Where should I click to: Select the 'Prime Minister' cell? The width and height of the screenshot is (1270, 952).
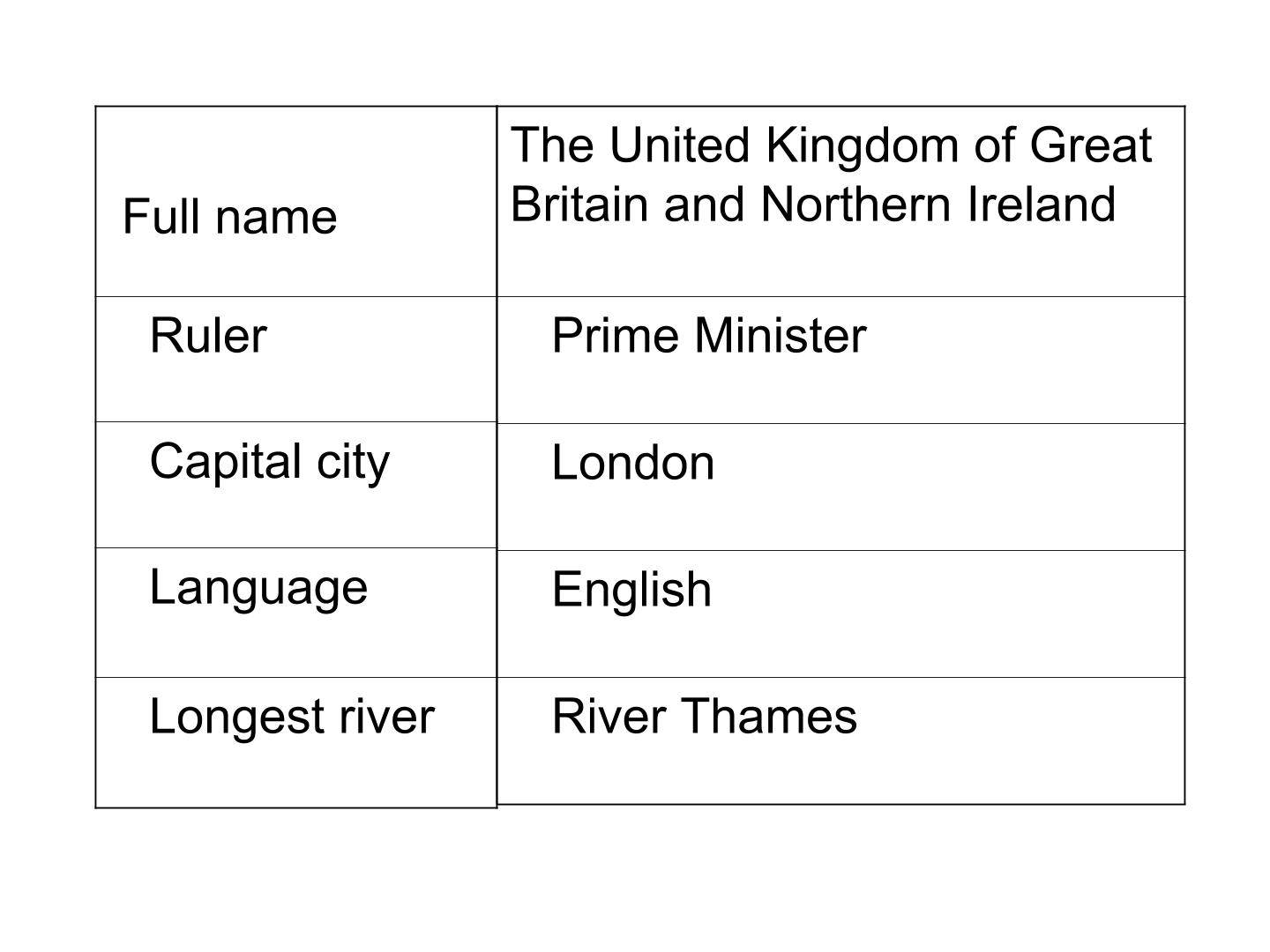point(841,360)
